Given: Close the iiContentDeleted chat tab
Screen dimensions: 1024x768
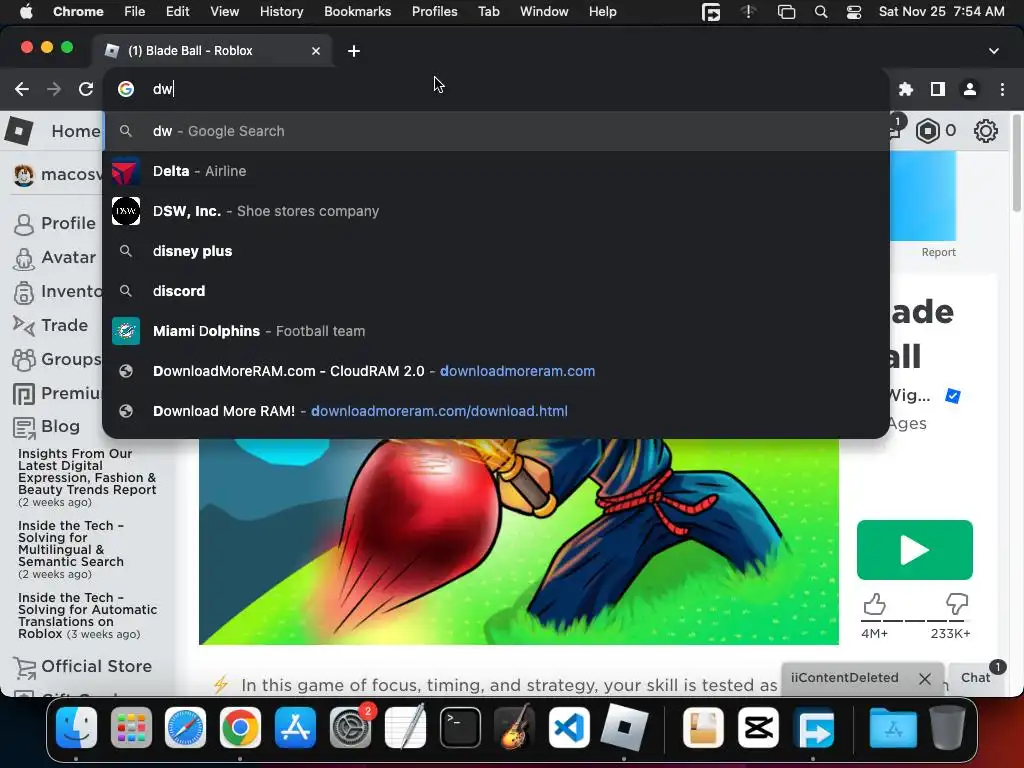Looking at the screenshot, I should coord(925,679).
